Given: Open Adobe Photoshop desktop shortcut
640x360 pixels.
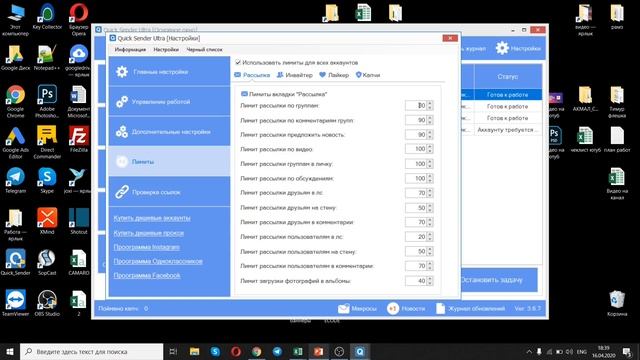Looking at the screenshot, I should coord(47,101).
